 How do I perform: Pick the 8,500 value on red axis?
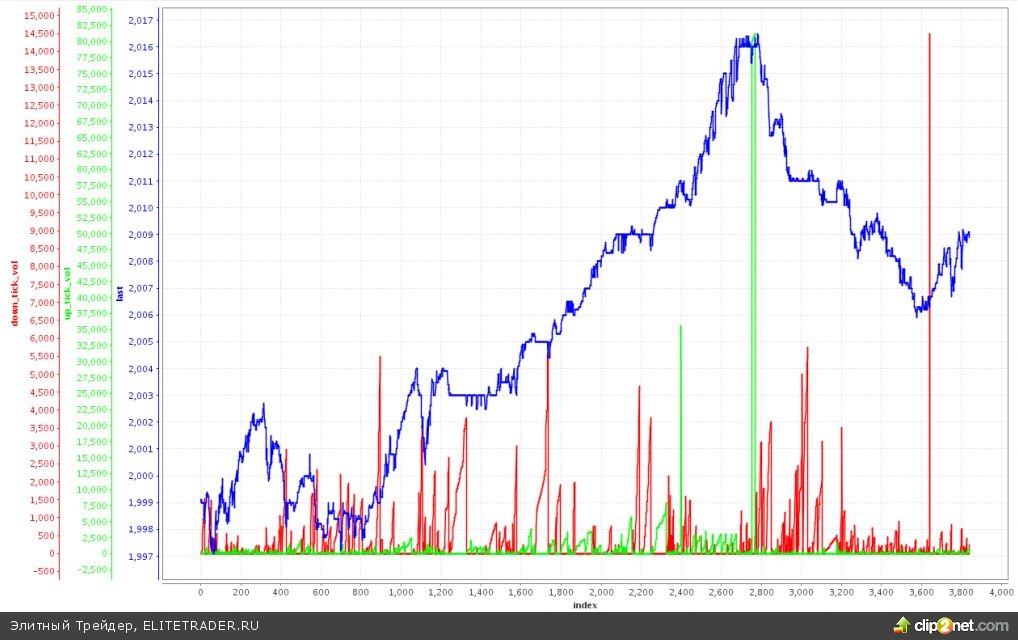42,249
